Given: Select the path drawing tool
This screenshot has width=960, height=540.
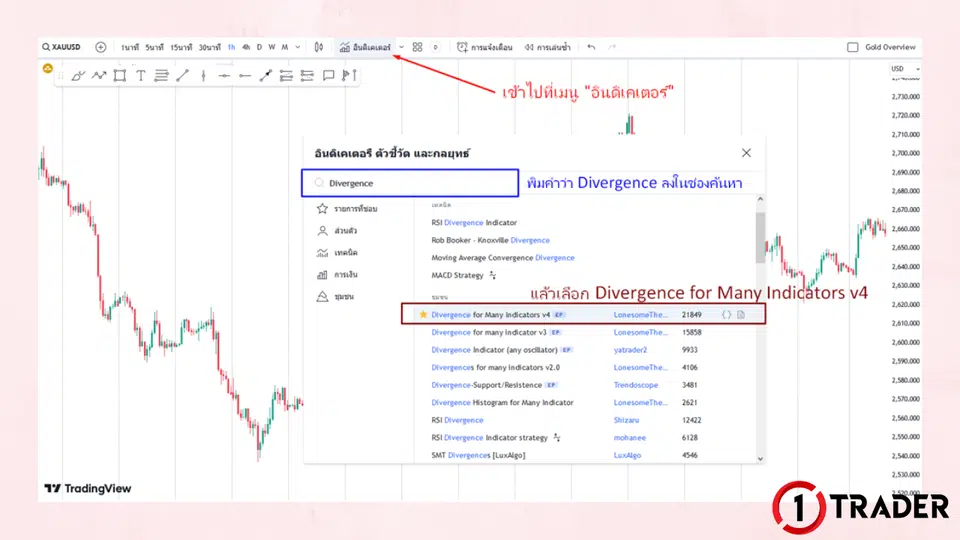Looking at the screenshot, I should click(x=99, y=76).
